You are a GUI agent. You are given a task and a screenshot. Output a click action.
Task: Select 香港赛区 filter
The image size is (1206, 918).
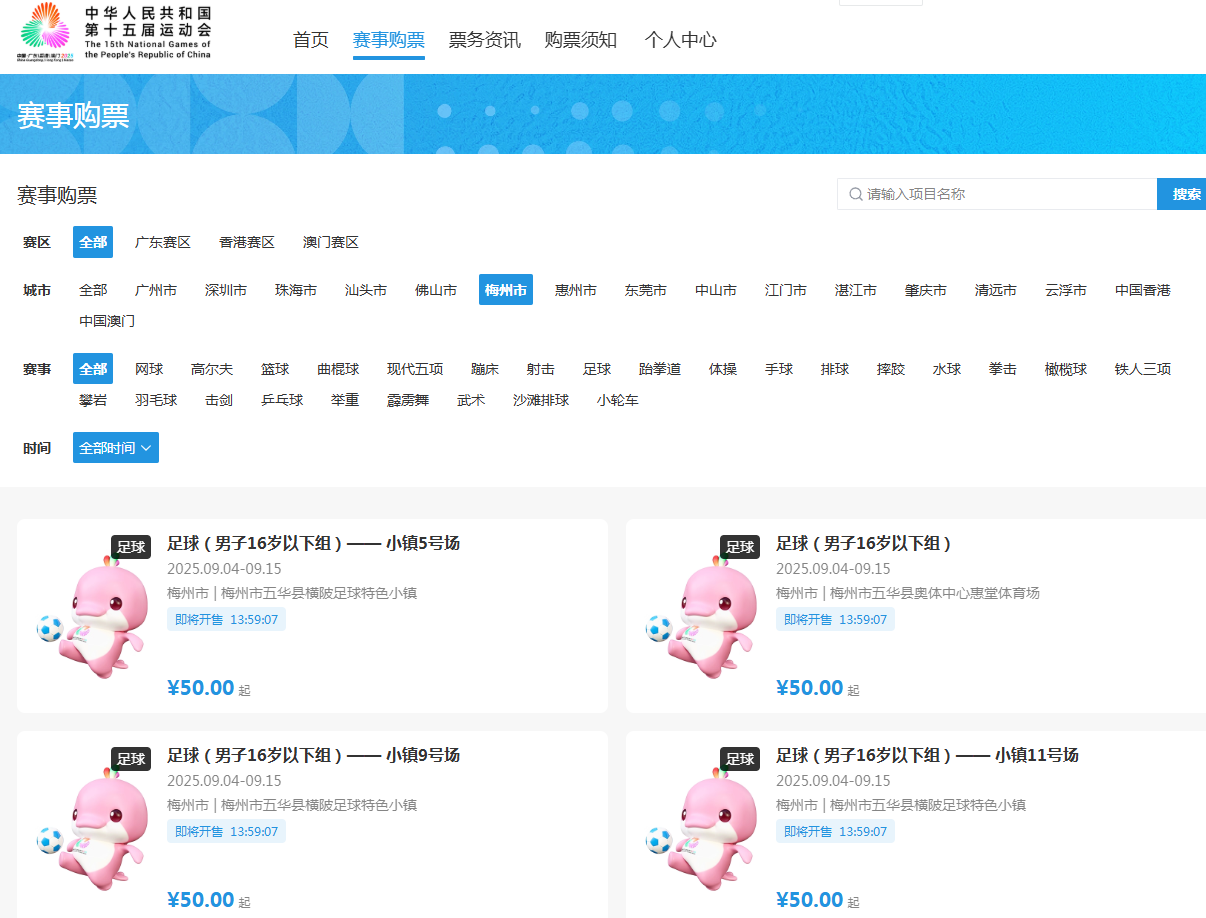[x=247, y=242]
